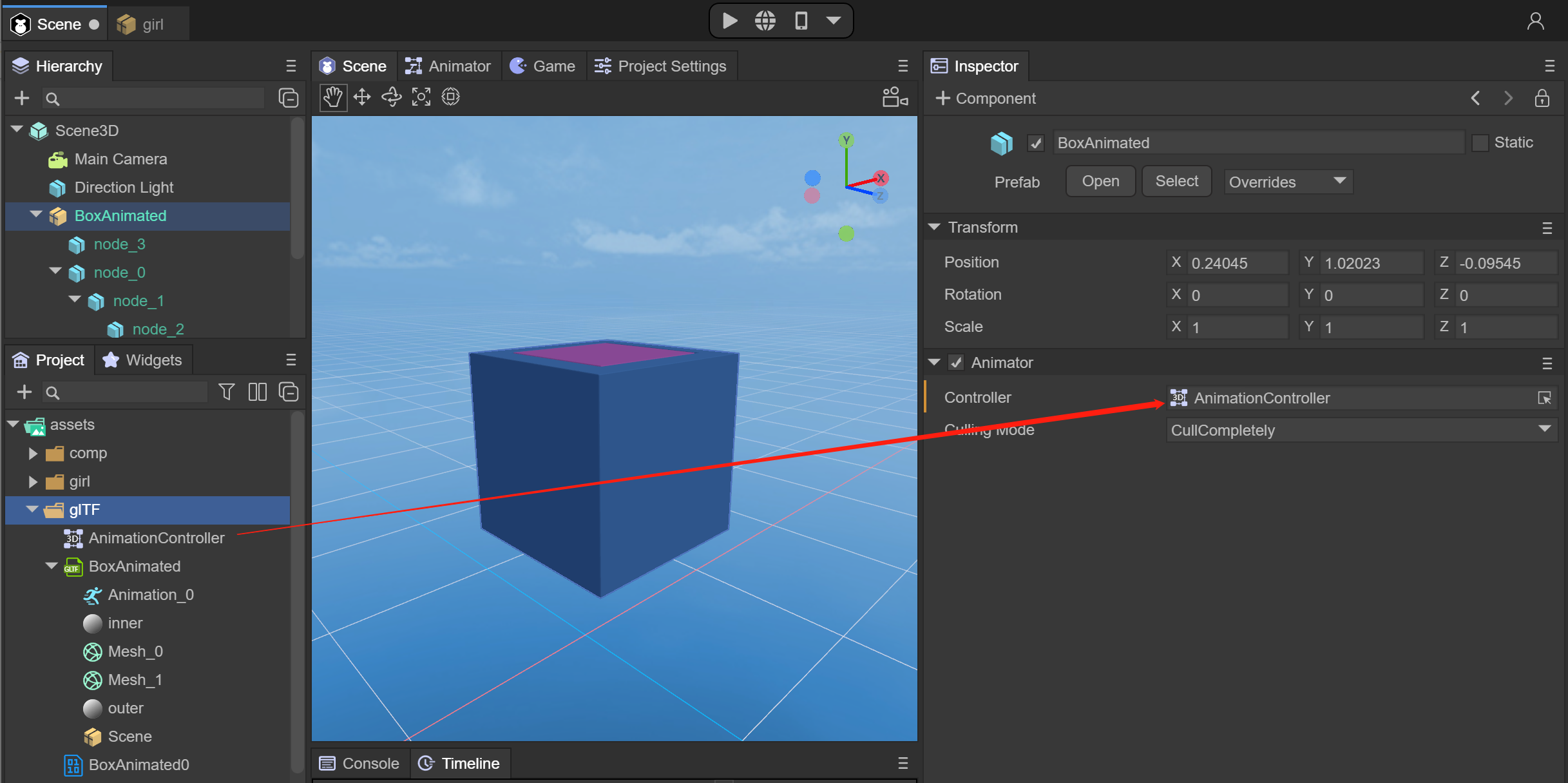Toggle the Static checkbox
1568x783 pixels.
[1480, 143]
